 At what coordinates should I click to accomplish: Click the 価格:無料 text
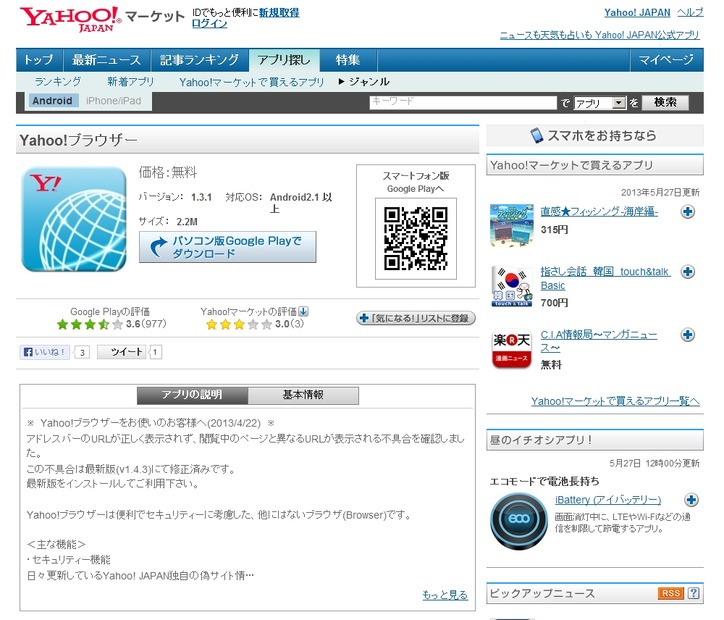point(168,172)
